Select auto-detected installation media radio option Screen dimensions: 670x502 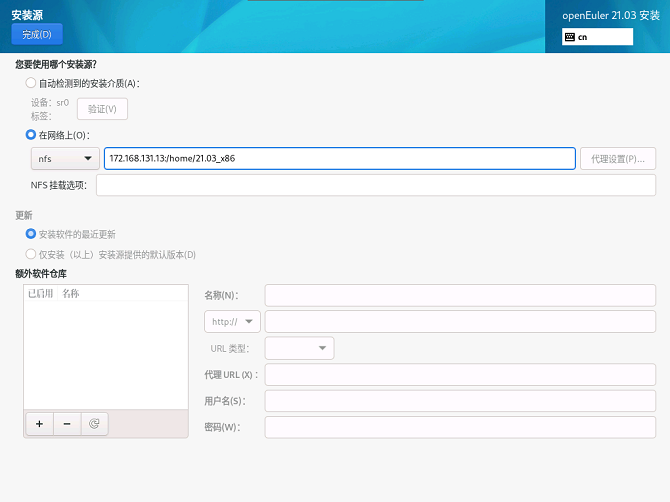click(31, 83)
